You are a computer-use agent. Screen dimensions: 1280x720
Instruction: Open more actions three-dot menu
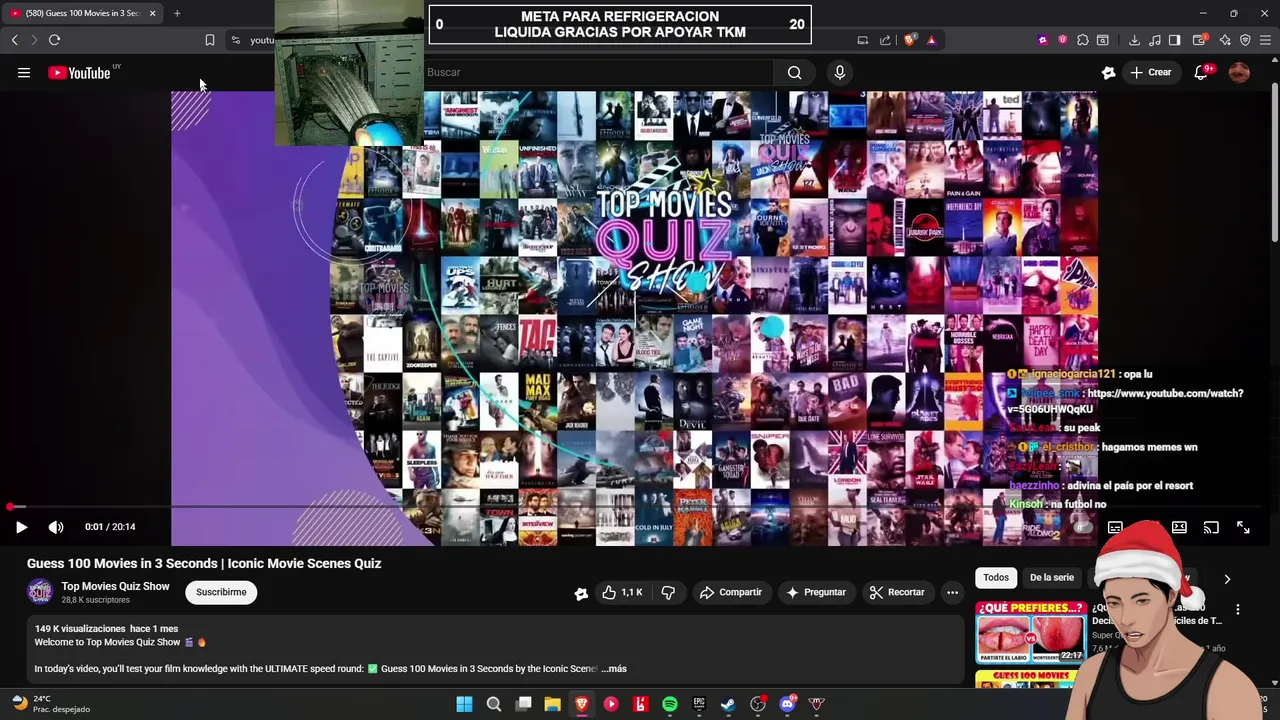(x=952, y=592)
